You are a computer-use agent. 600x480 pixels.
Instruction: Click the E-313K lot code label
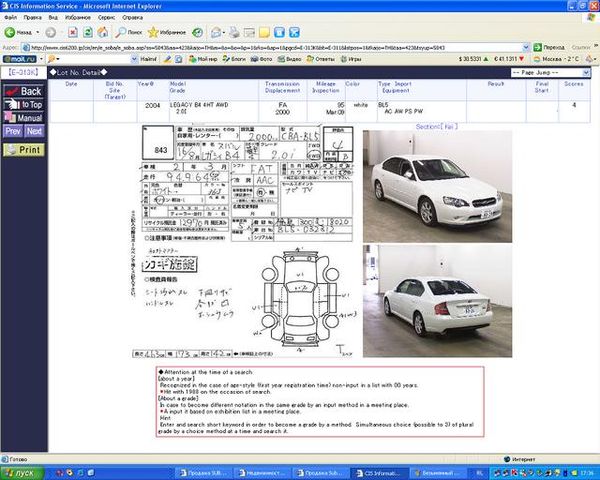23,72
